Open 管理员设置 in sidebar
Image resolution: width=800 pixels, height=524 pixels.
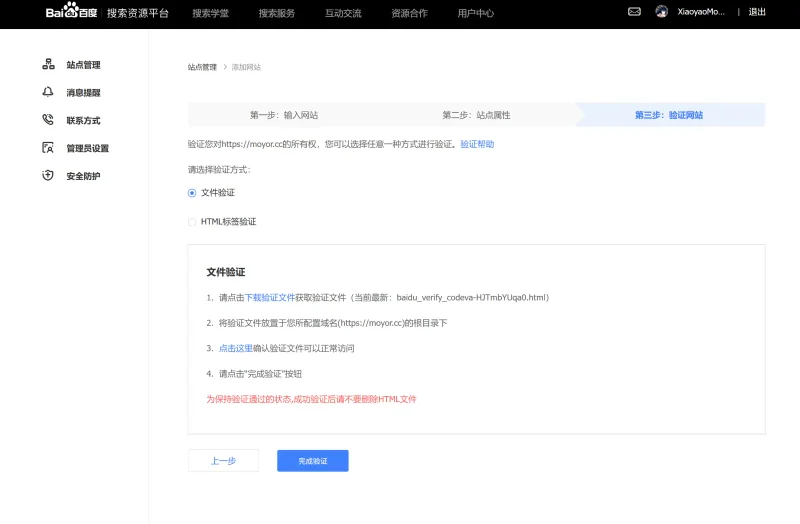88,148
